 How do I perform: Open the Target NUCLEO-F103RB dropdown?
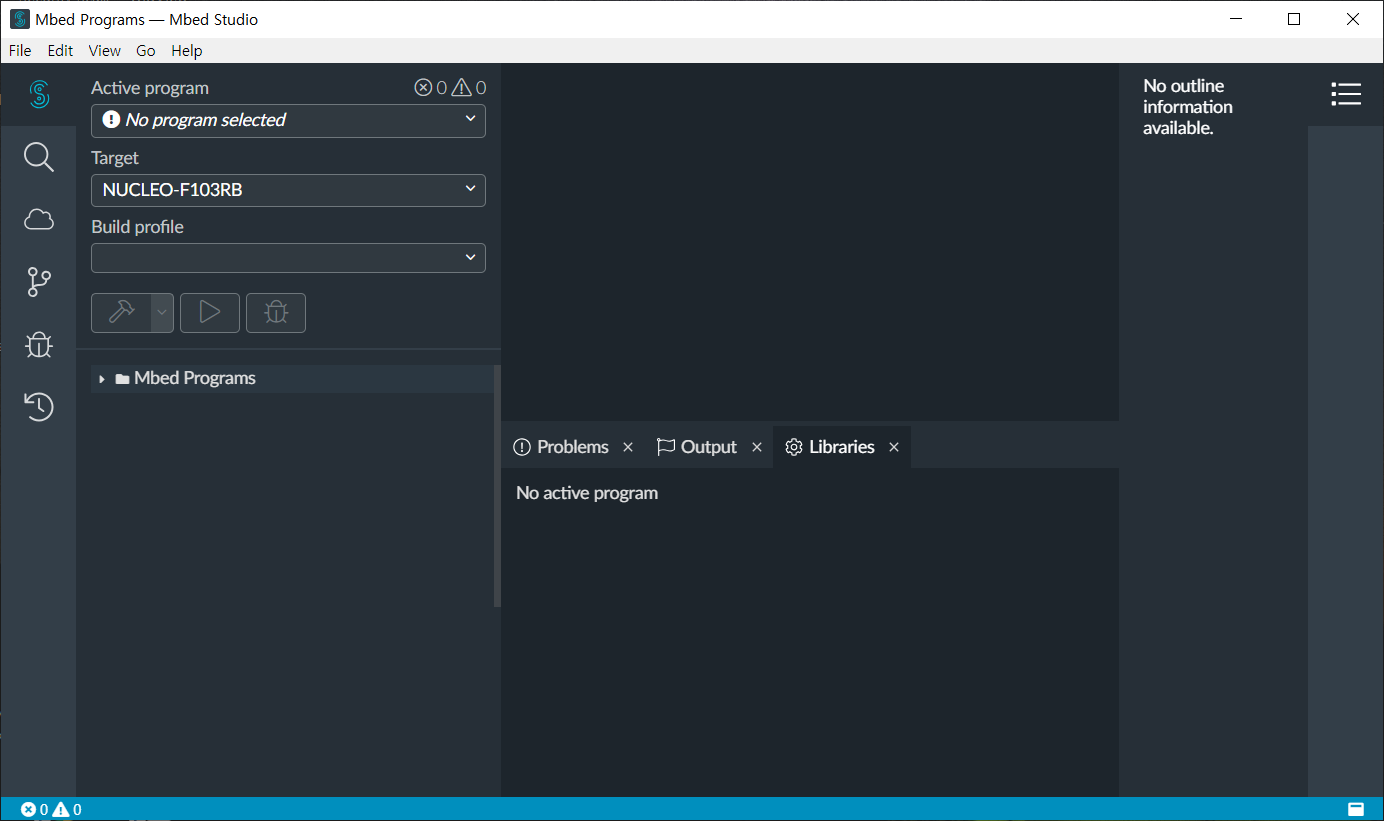point(288,190)
